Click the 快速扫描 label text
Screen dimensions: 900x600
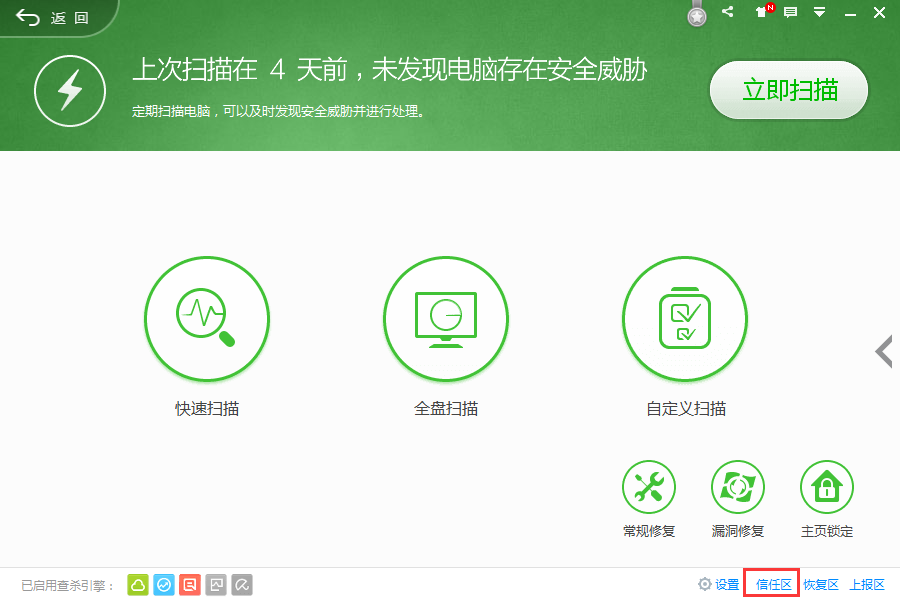click(207, 409)
